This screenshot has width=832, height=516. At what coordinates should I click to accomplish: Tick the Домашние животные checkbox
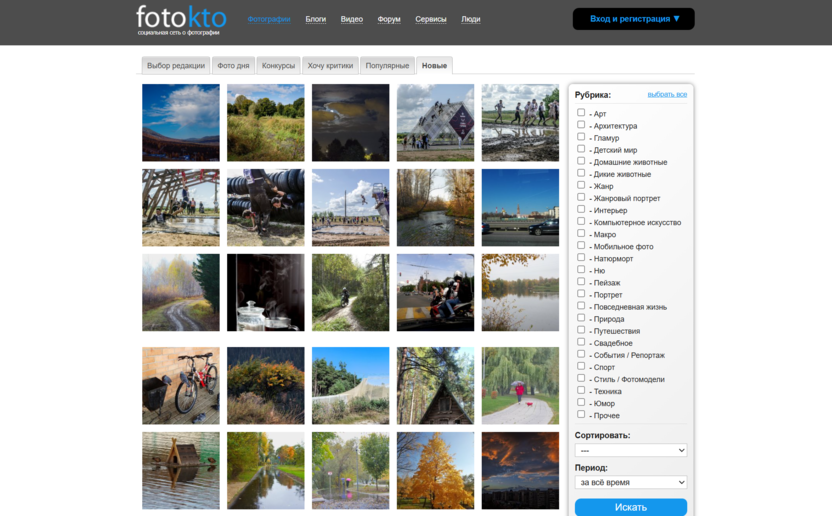pos(581,161)
